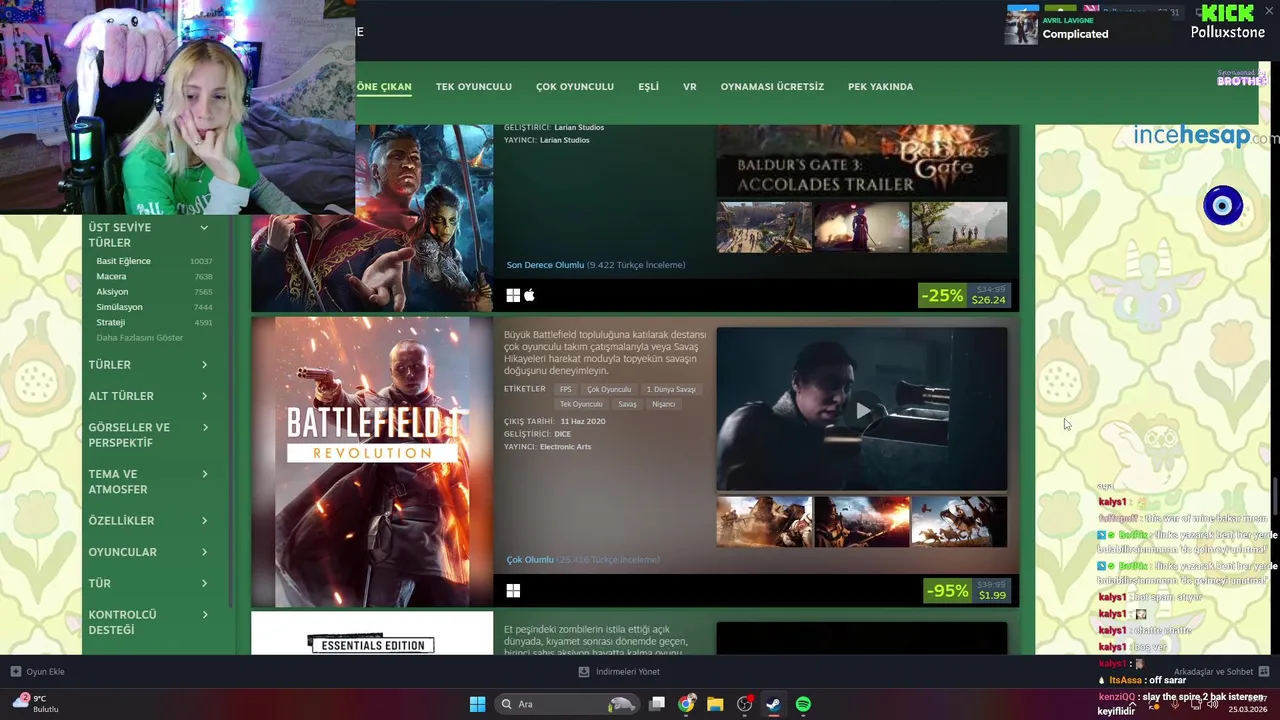Open OBS Studio icon on taskbar

744,704
